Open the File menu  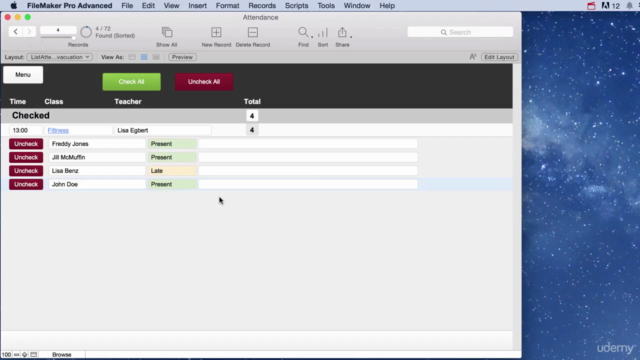[x=127, y=6]
